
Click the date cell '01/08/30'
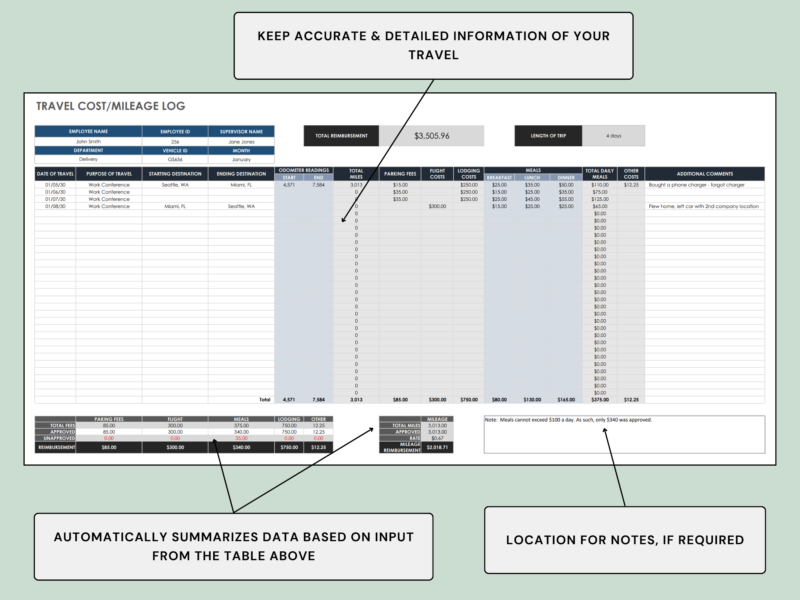coord(55,206)
